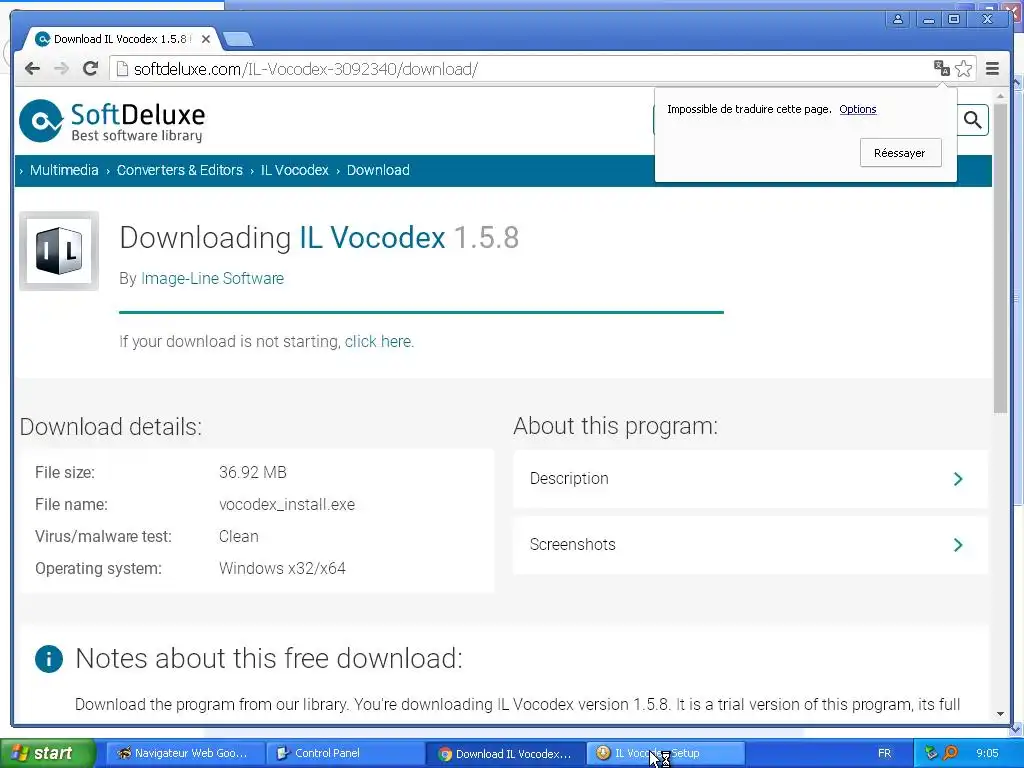Switch to Navigateur Web Goo... taskbar item
Image resolution: width=1024 pixels, height=768 pixels.
pos(185,754)
